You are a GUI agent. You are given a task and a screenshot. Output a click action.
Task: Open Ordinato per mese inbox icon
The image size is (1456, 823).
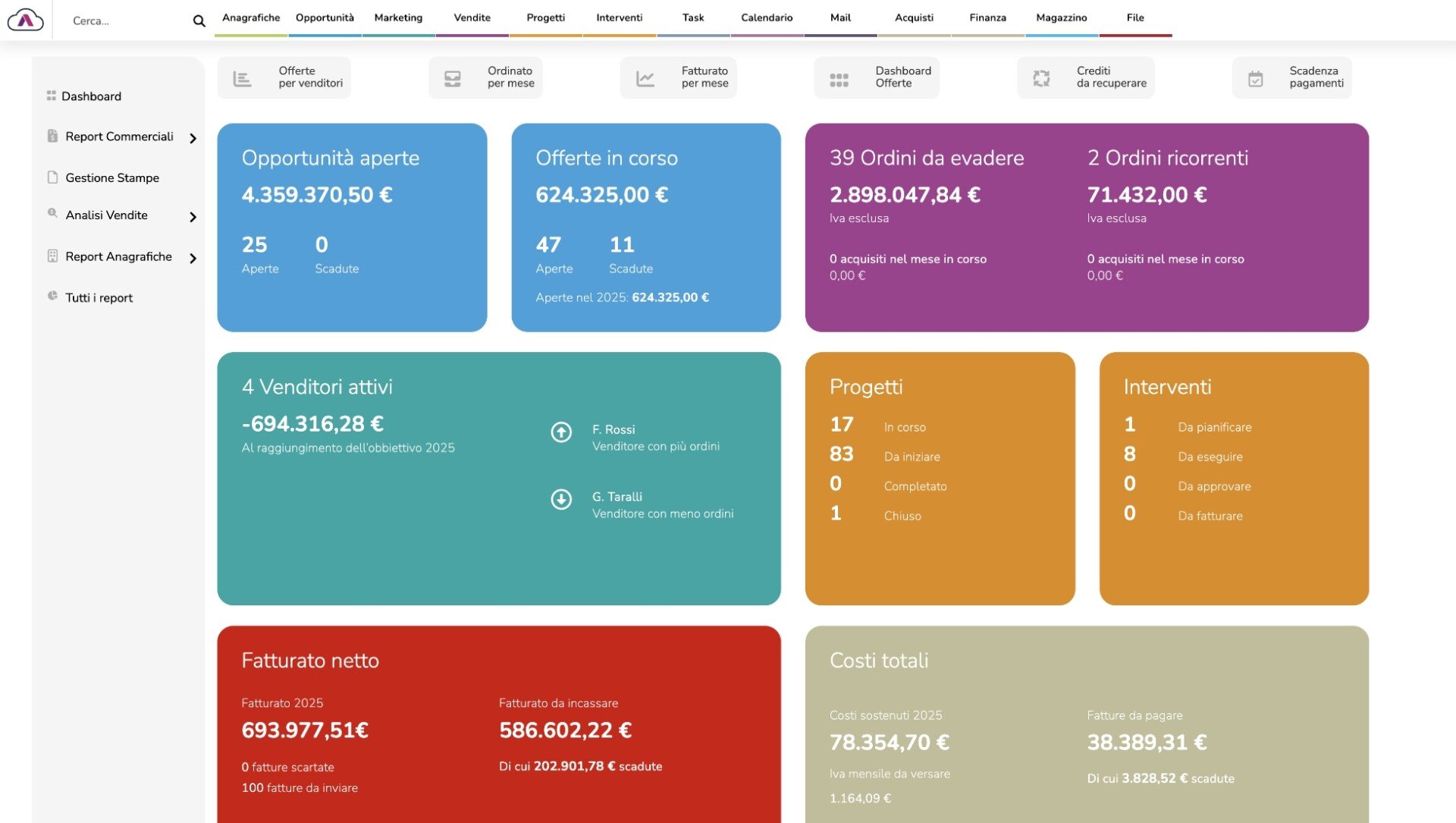point(453,78)
